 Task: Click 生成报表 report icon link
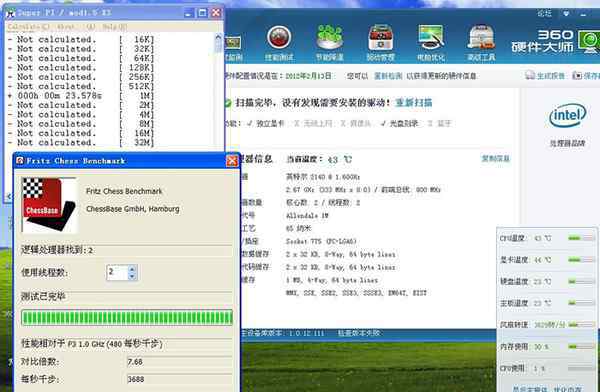[x=545, y=75]
